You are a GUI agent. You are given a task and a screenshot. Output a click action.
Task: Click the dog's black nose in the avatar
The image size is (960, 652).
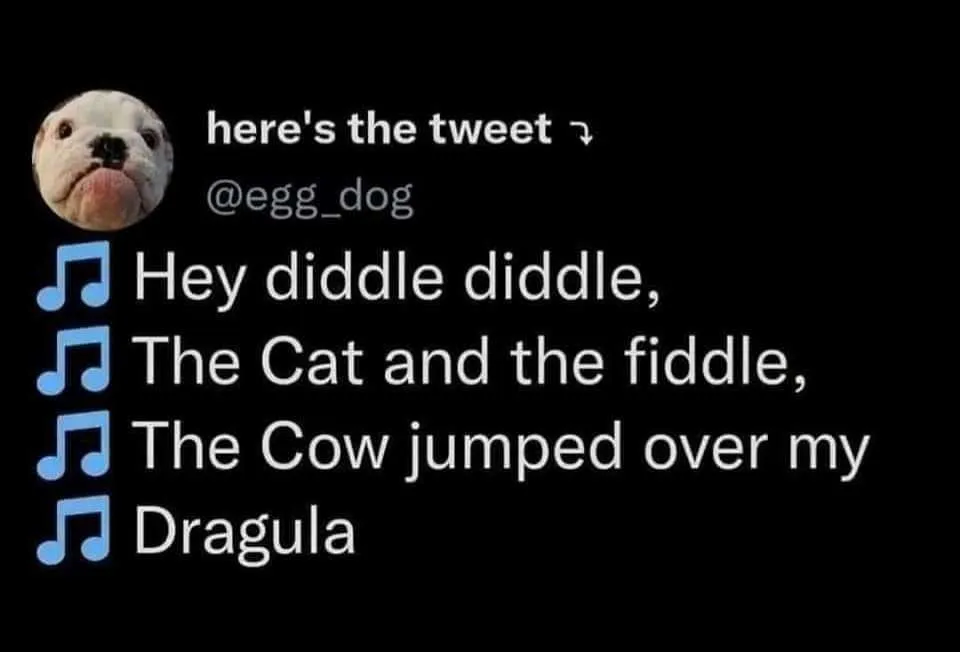pyautogui.click(x=109, y=149)
